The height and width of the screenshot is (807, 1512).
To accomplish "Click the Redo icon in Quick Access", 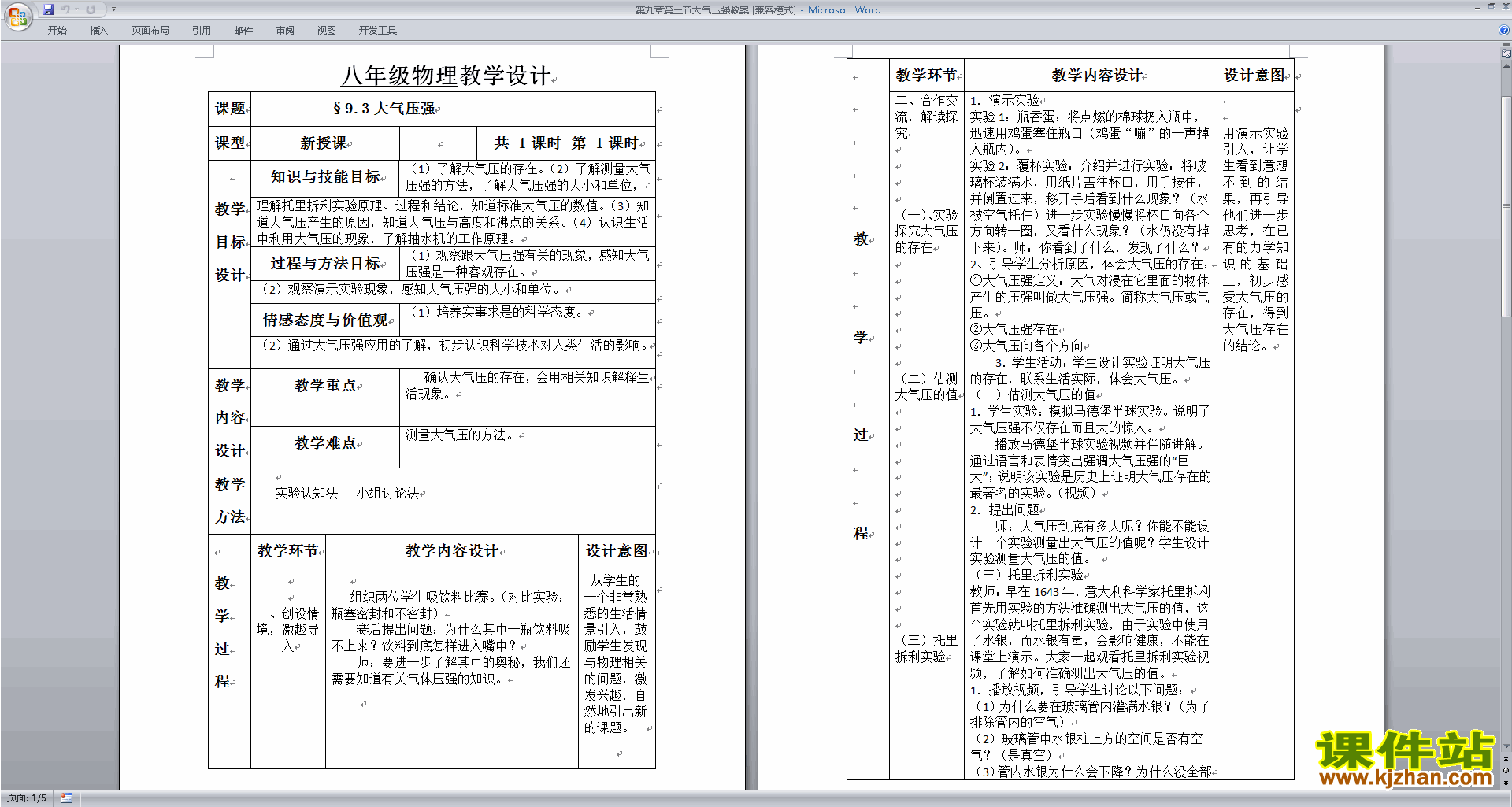I will [91, 9].
